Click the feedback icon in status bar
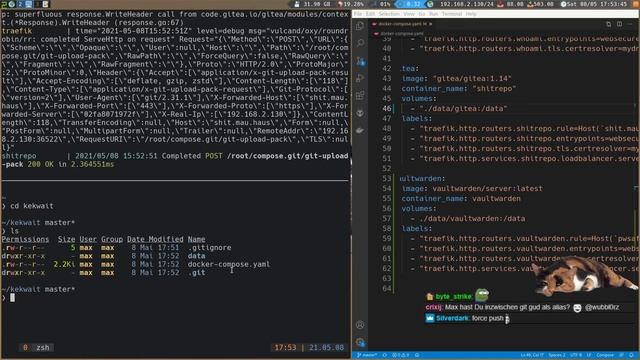The image size is (640, 360). [x=622, y=355]
